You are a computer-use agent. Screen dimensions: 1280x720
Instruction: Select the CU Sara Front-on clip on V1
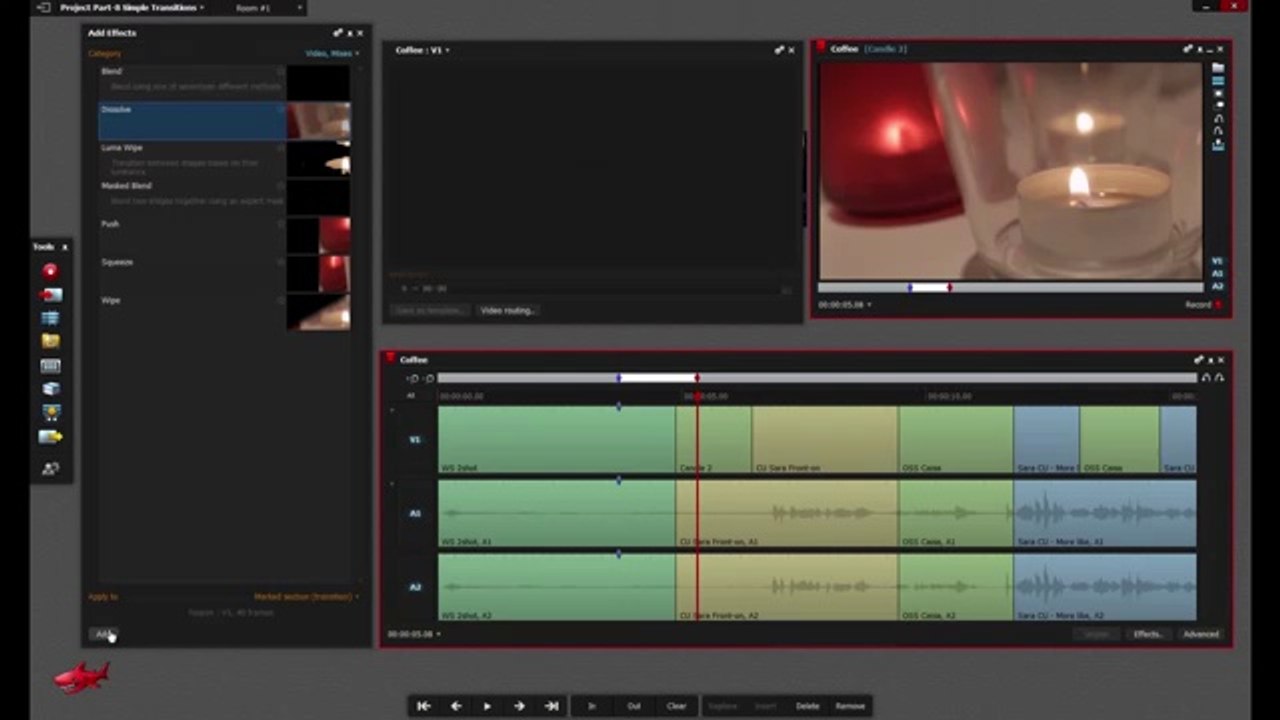point(824,440)
